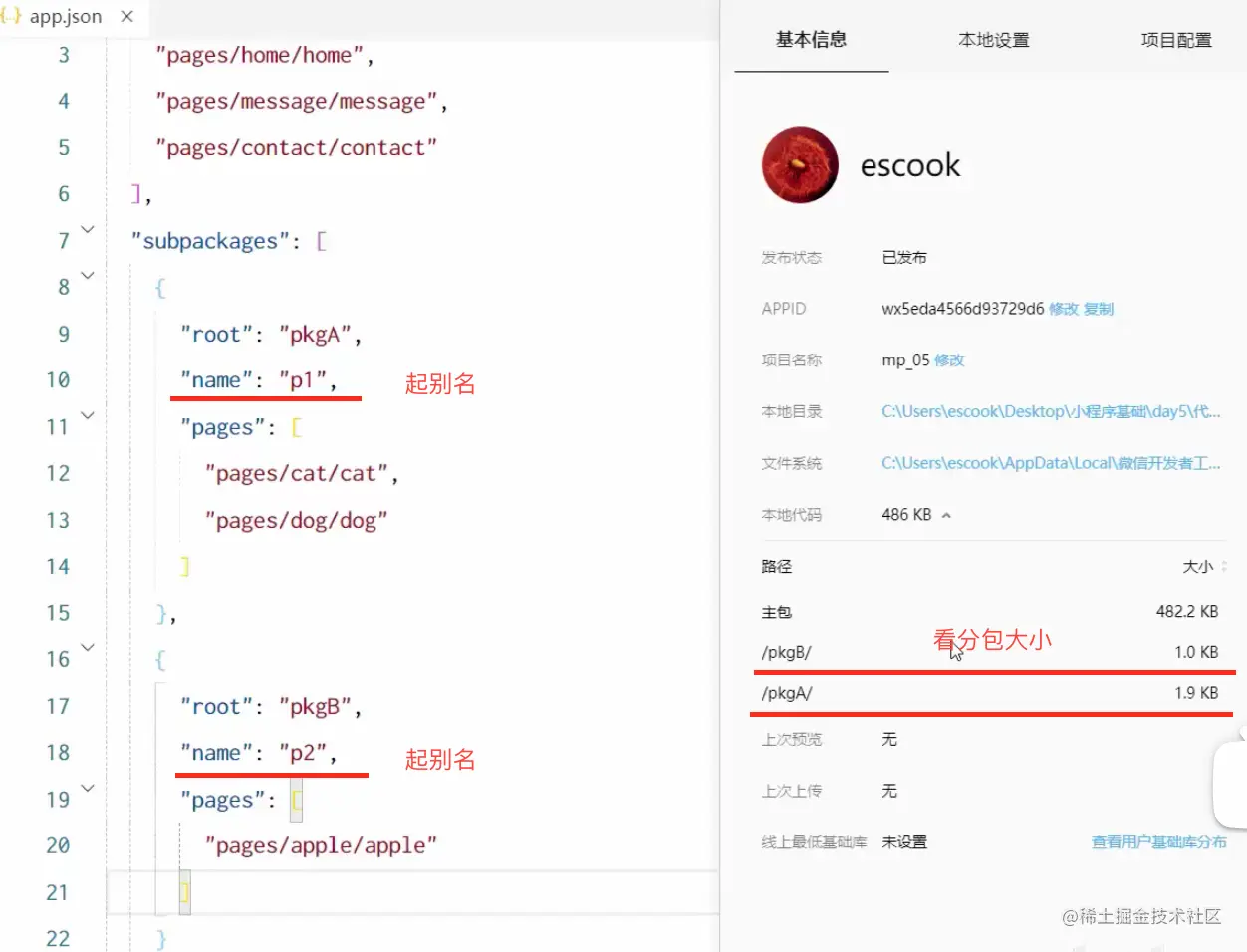Click the project name mp_05

click(905, 360)
